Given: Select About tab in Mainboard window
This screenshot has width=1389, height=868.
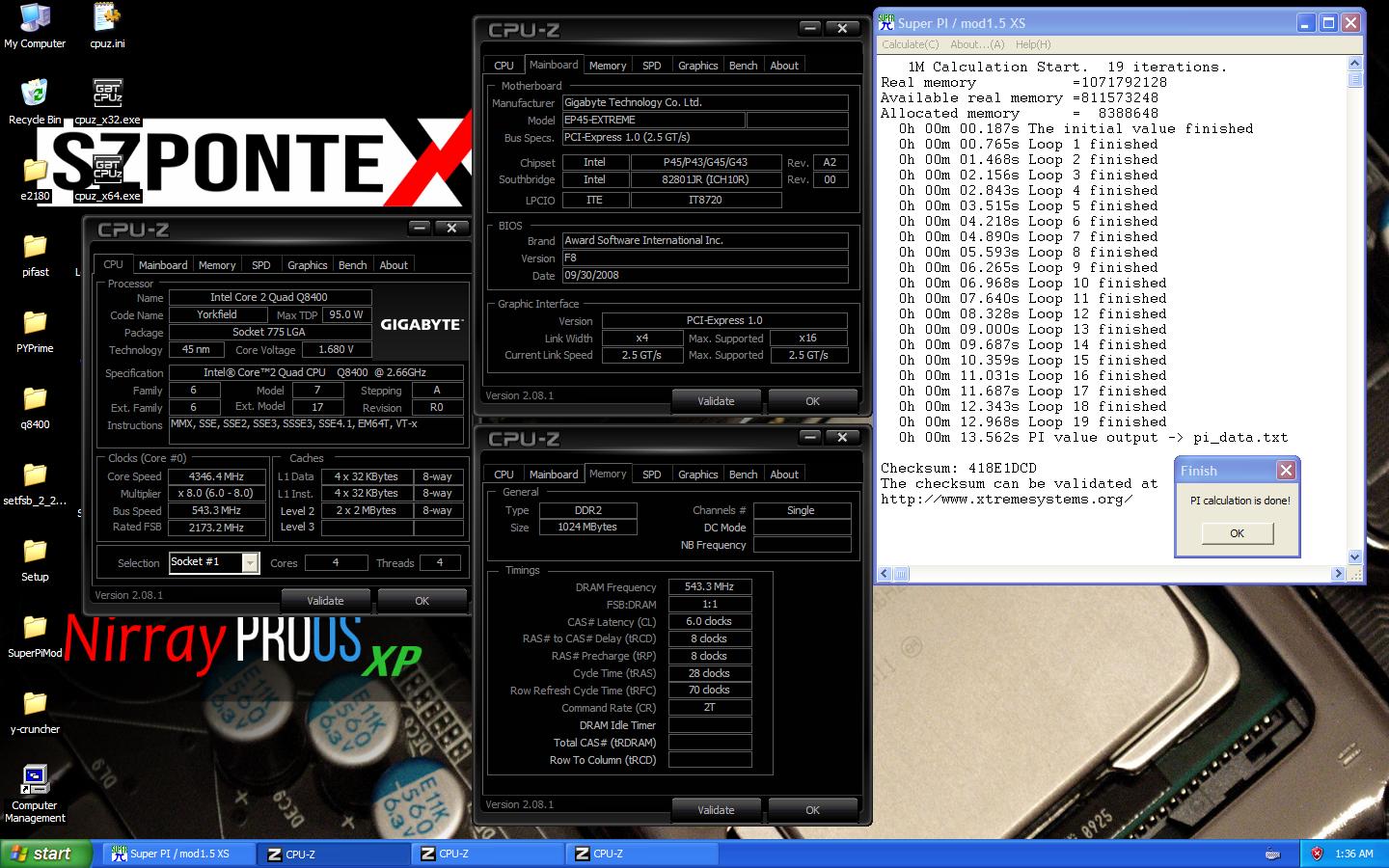Looking at the screenshot, I should (x=784, y=66).
